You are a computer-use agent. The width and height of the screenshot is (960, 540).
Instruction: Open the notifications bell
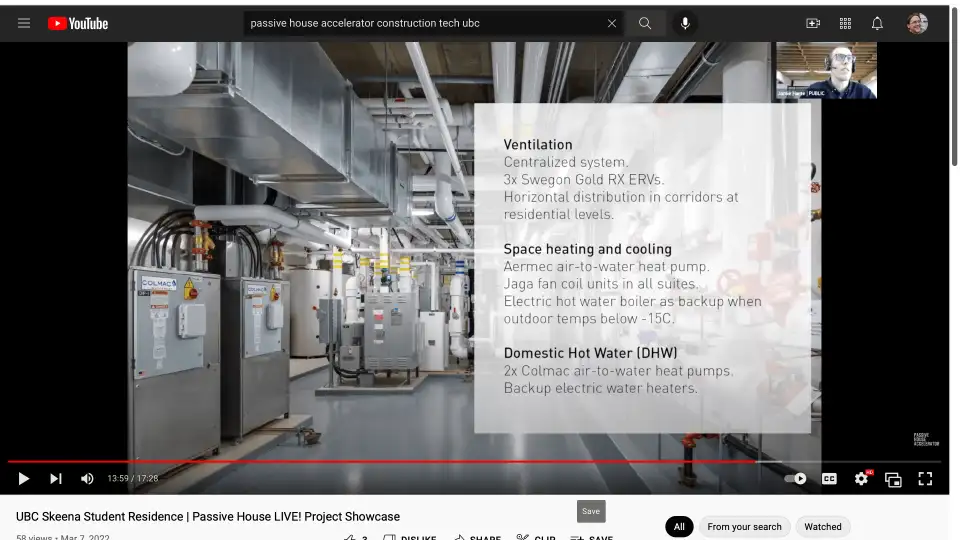[x=877, y=23]
